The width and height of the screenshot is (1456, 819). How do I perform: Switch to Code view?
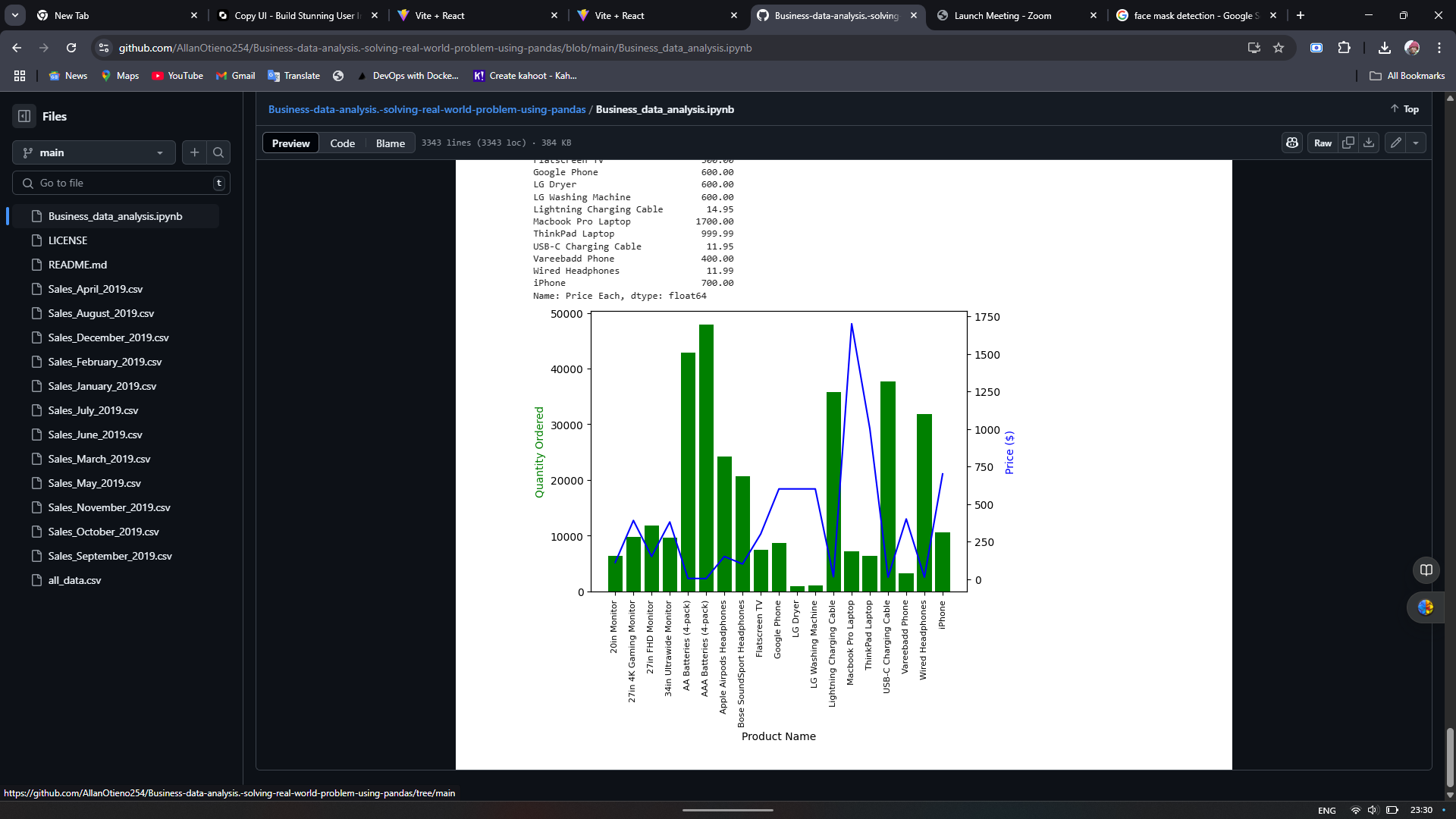[342, 143]
